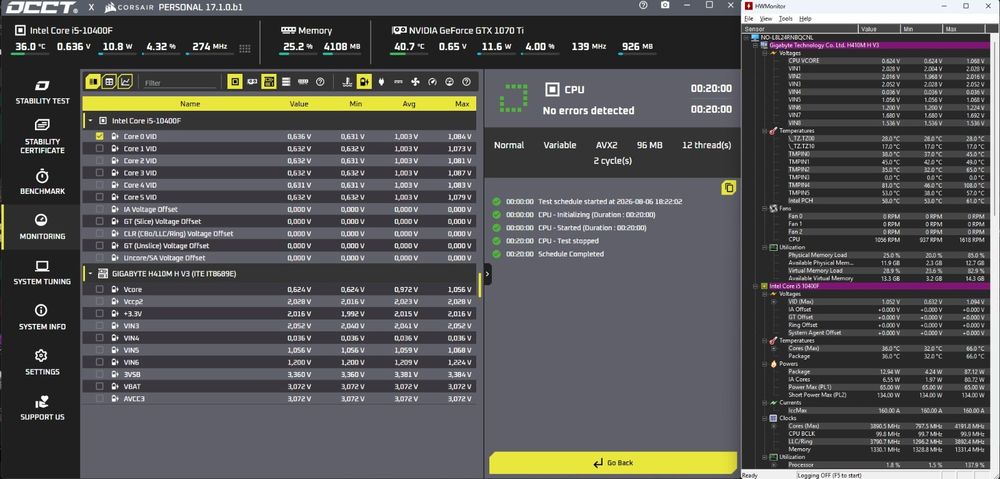Collapse the first Voltages node in HWMonitor
This screenshot has width=1000, height=479.
(x=765, y=53)
